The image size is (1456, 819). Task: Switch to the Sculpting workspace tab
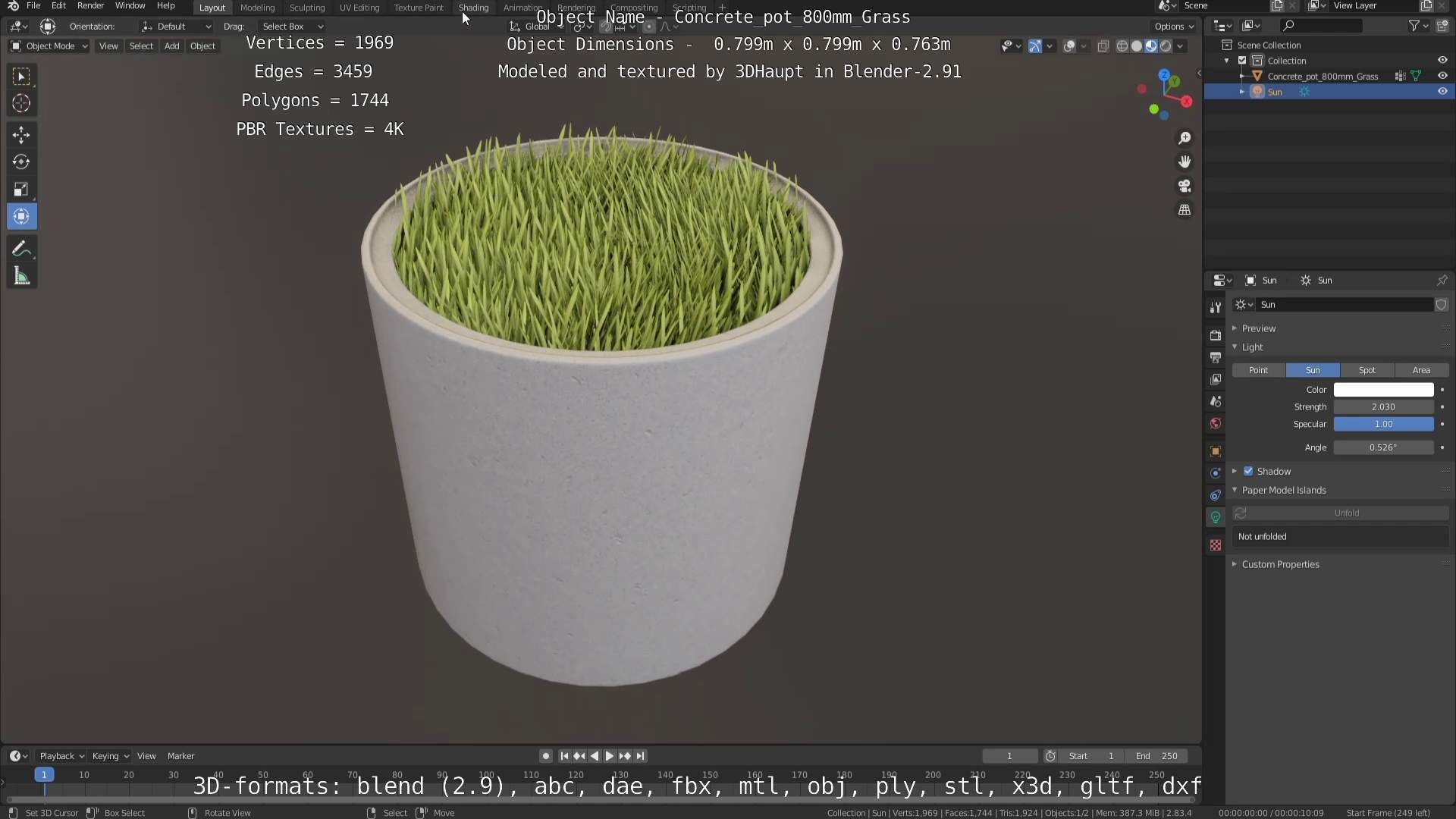point(307,8)
